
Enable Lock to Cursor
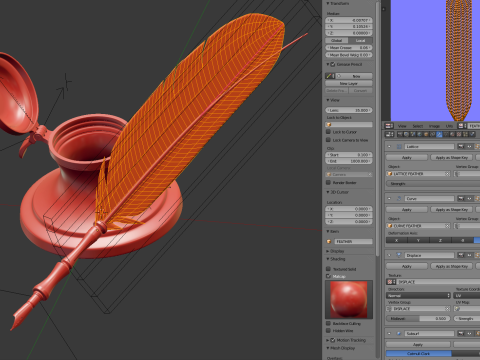(x=328, y=132)
